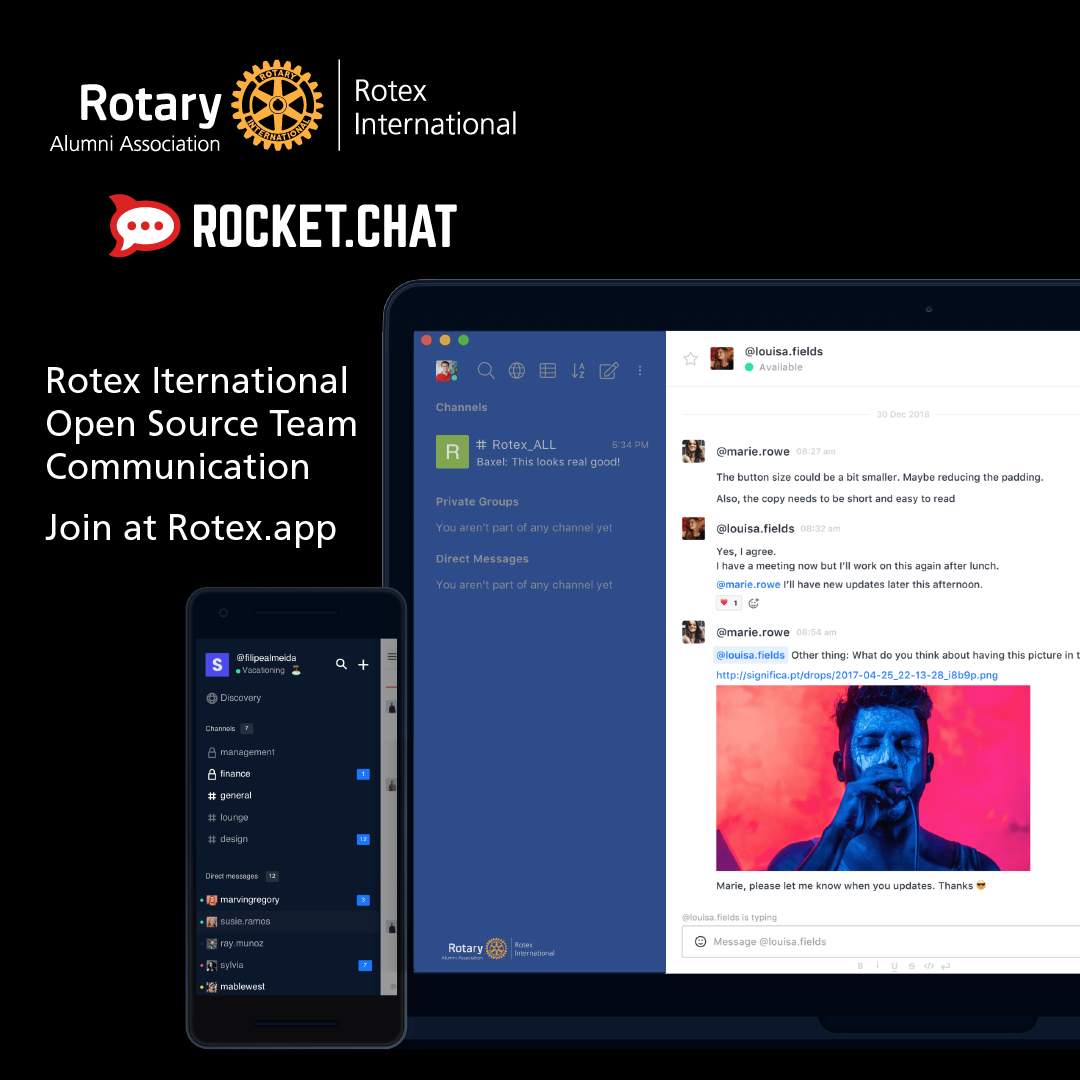Click the phone hamburger menu icon
The height and width of the screenshot is (1080, 1080).
coord(392,656)
